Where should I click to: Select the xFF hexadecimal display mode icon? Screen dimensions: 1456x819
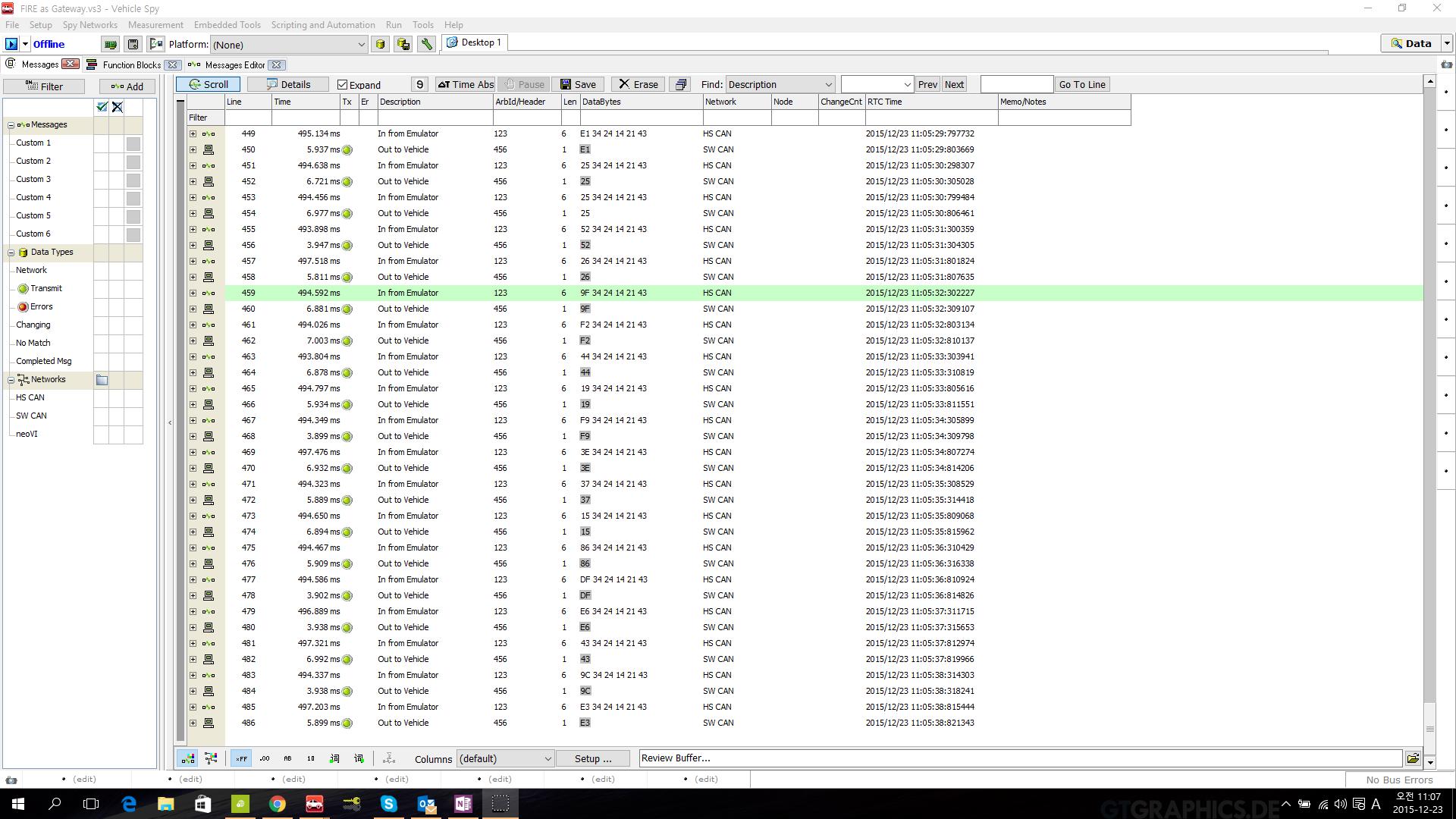241,758
